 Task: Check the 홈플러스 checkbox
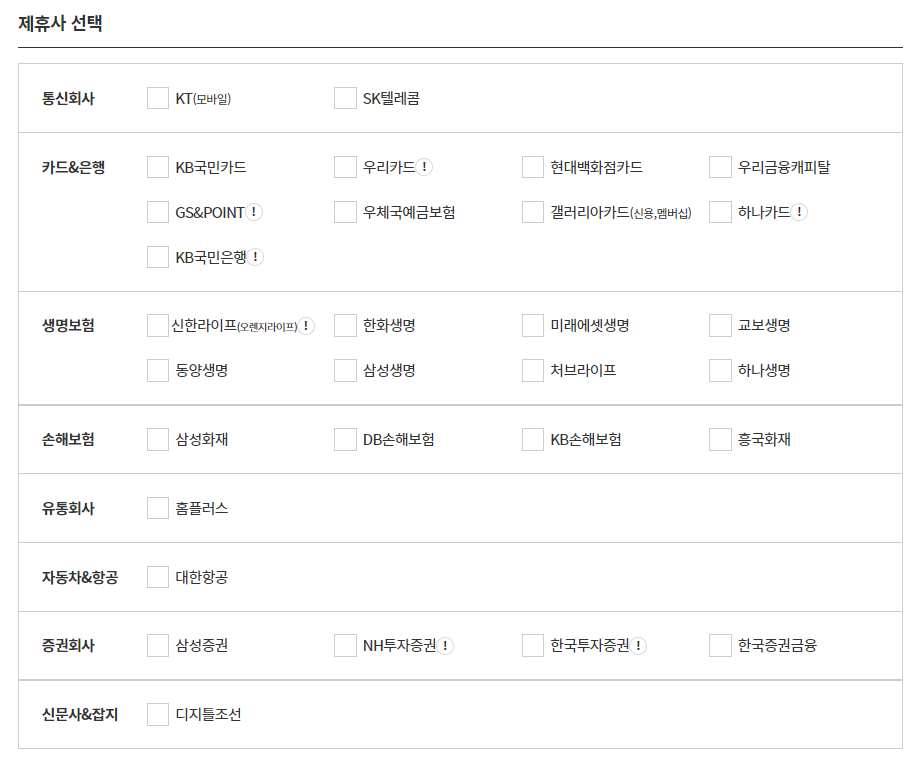(x=158, y=508)
